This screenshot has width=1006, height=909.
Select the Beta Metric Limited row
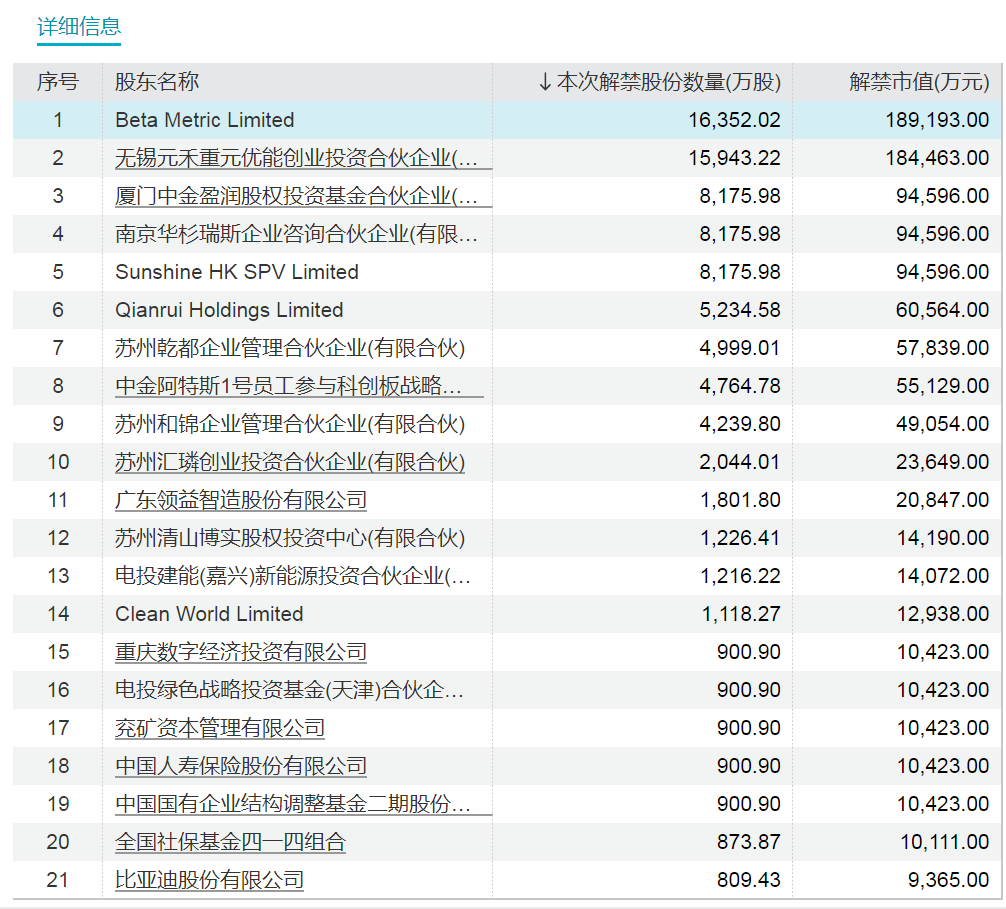pyautogui.click(x=507, y=120)
